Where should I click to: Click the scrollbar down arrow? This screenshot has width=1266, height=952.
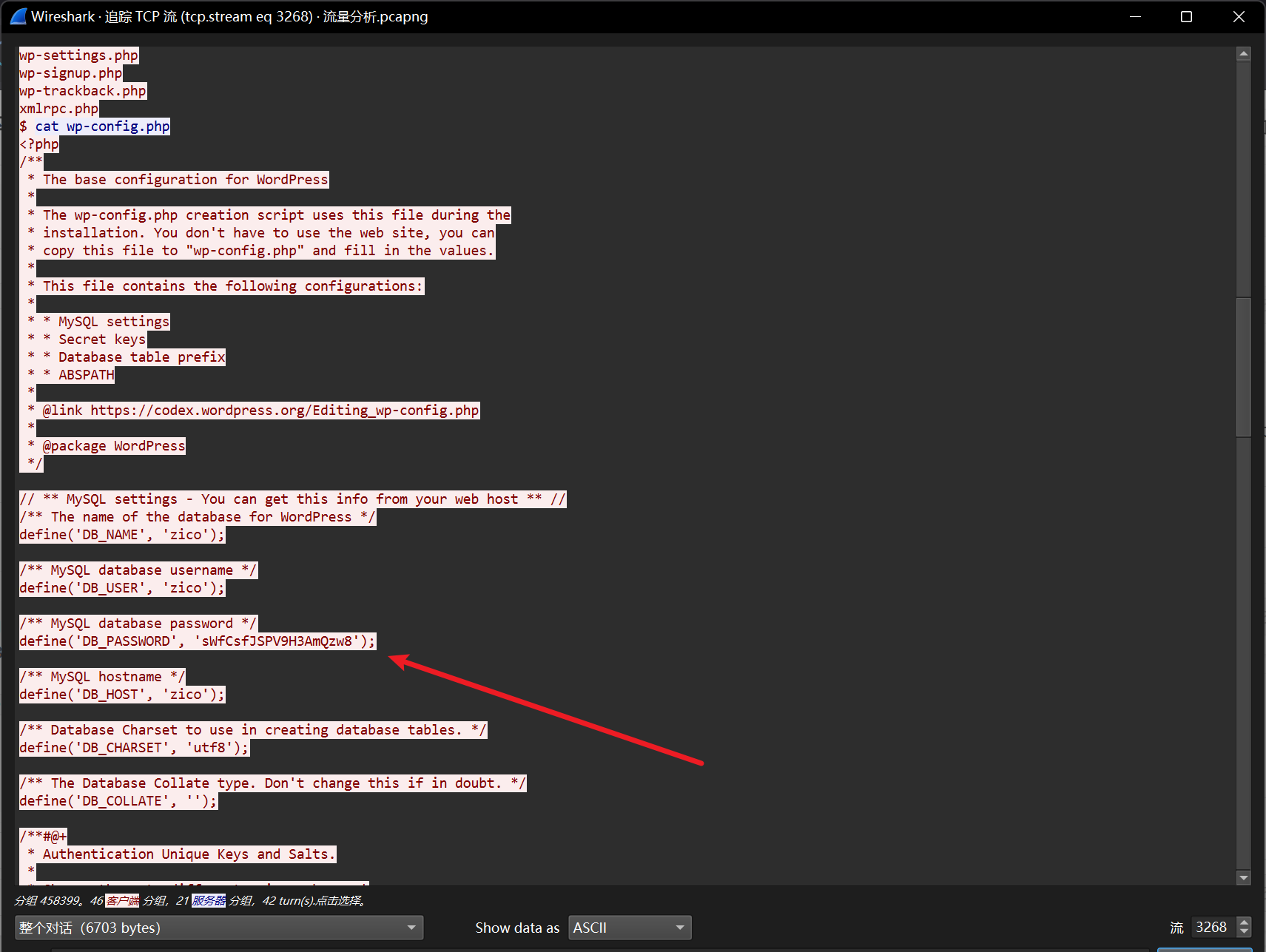(x=1243, y=877)
